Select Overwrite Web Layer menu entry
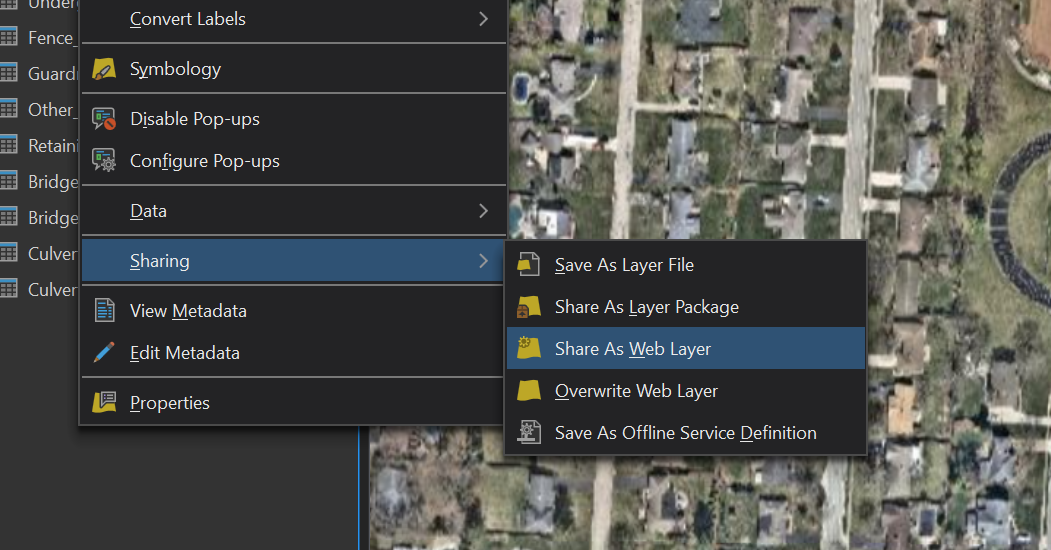Image resolution: width=1051 pixels, height=550 pixels. pyautogui.click(x=636, y=391)
